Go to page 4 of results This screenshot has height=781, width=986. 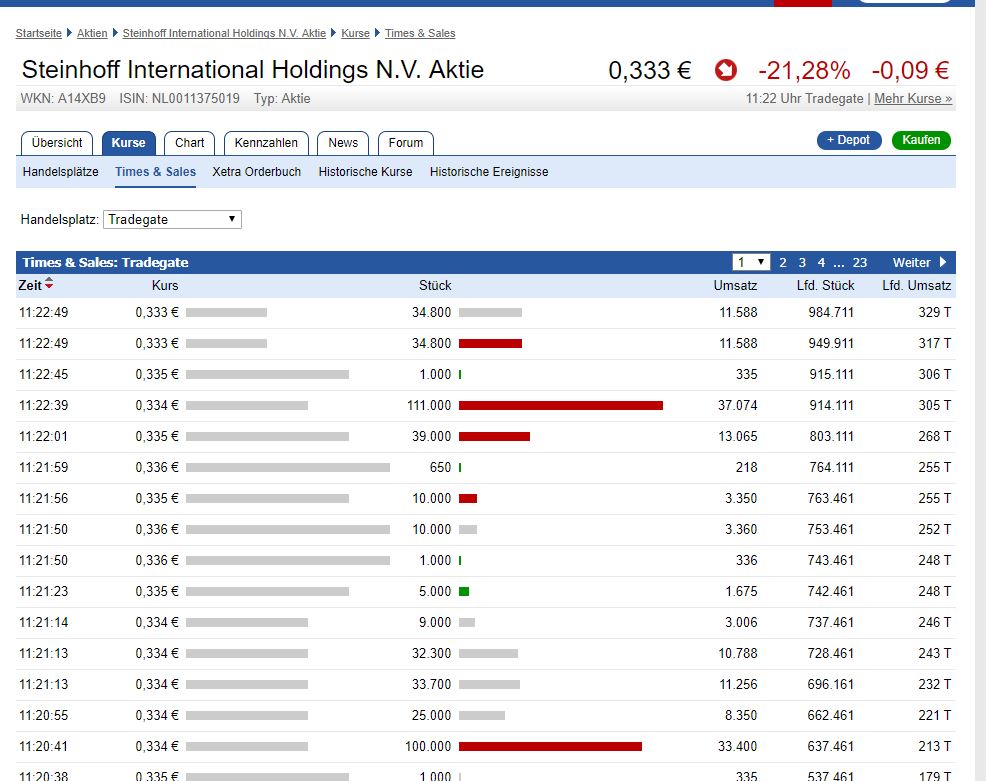pyautogui.click(x=821, y=263)
